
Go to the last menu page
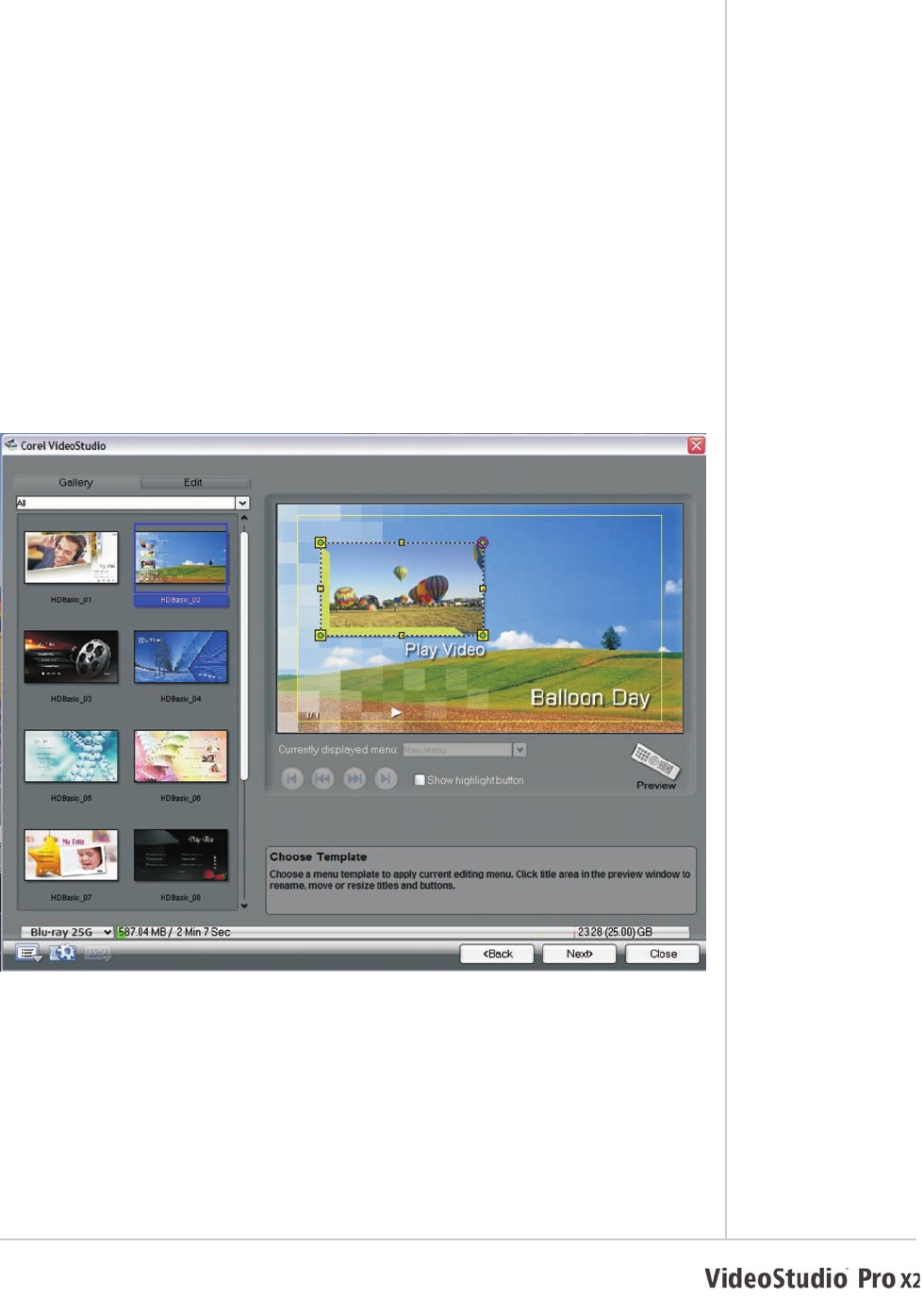pos(386,779)
